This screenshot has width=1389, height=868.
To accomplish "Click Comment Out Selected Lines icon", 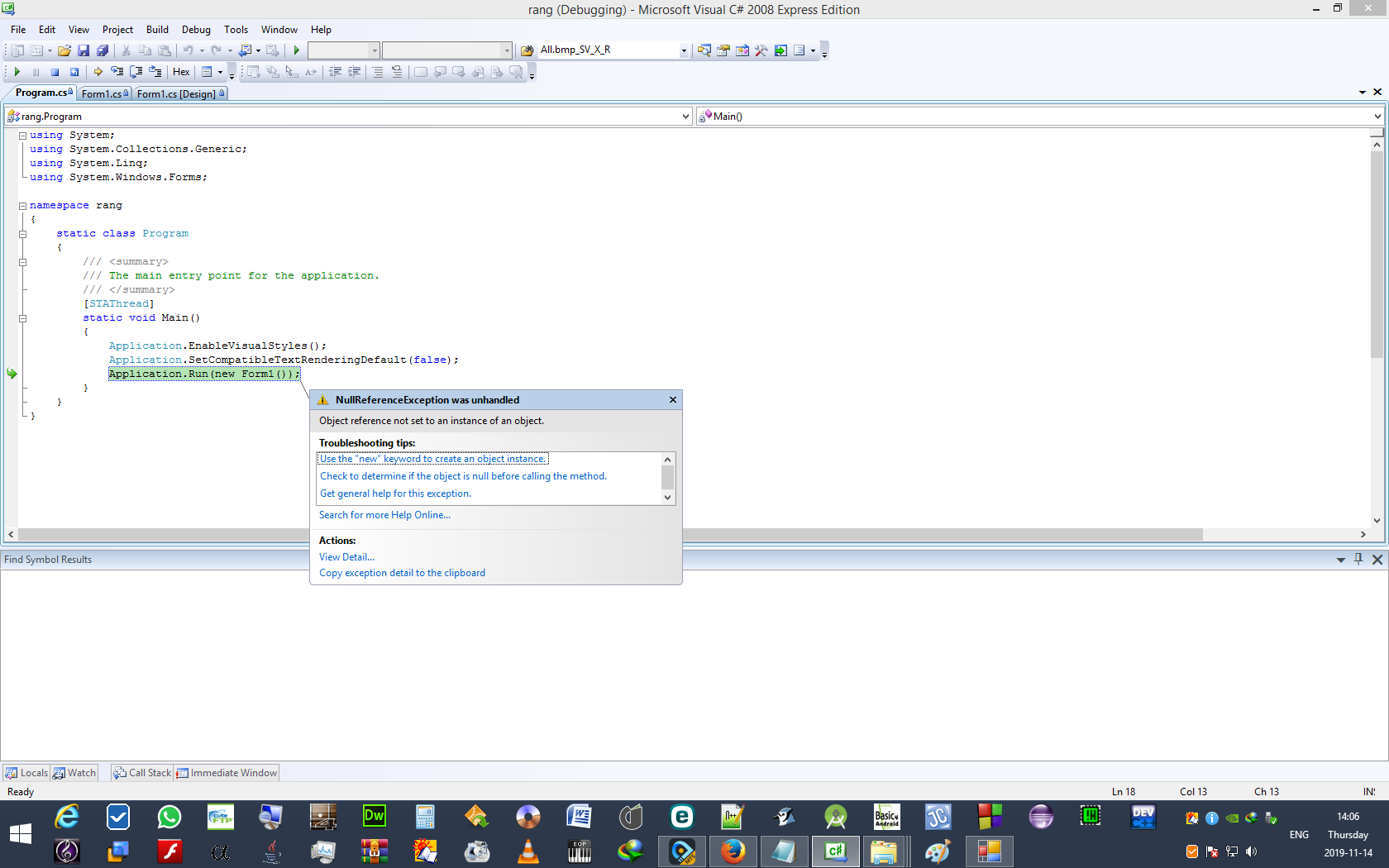I will [x=378, y=72].
